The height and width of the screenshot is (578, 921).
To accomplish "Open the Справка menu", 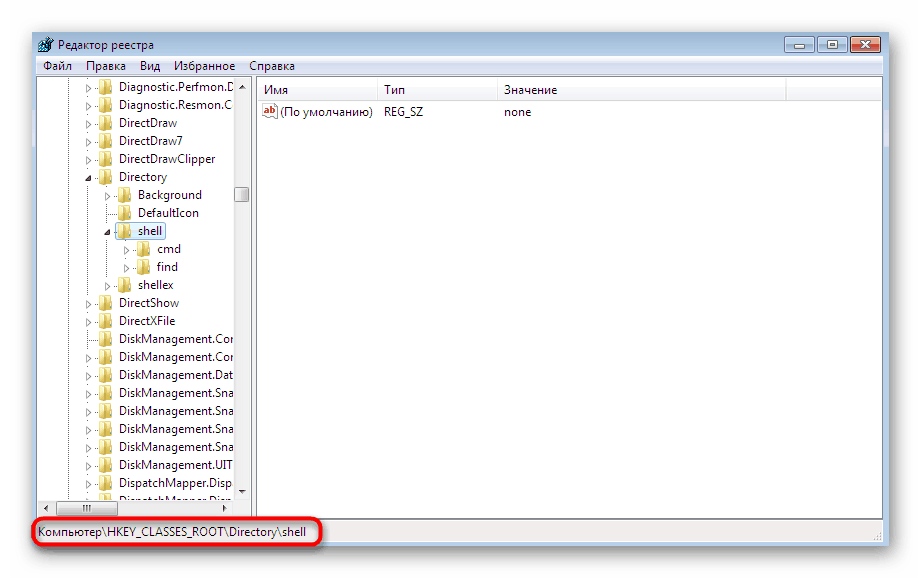I will click(x=272, y=66).
